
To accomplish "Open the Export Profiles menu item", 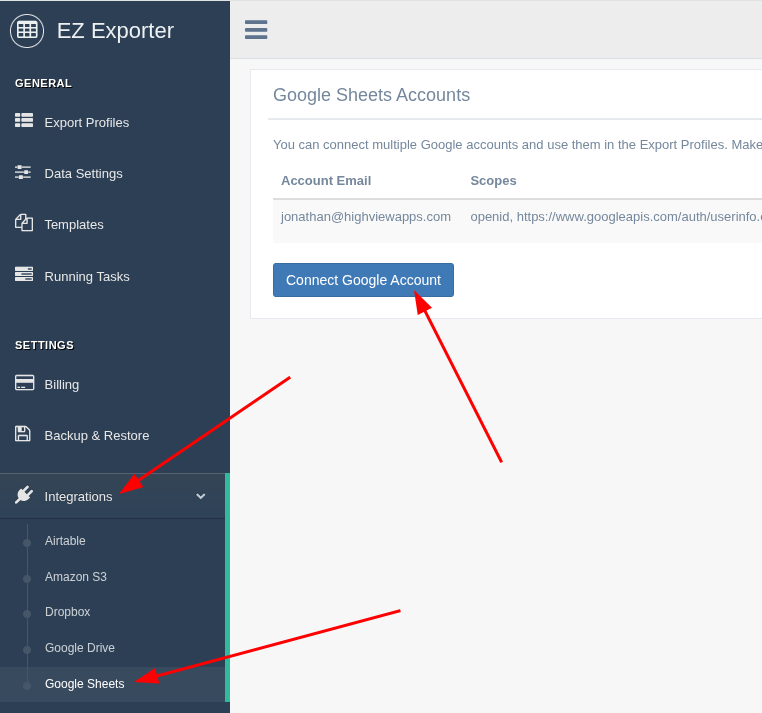I will tap(86, 122).
